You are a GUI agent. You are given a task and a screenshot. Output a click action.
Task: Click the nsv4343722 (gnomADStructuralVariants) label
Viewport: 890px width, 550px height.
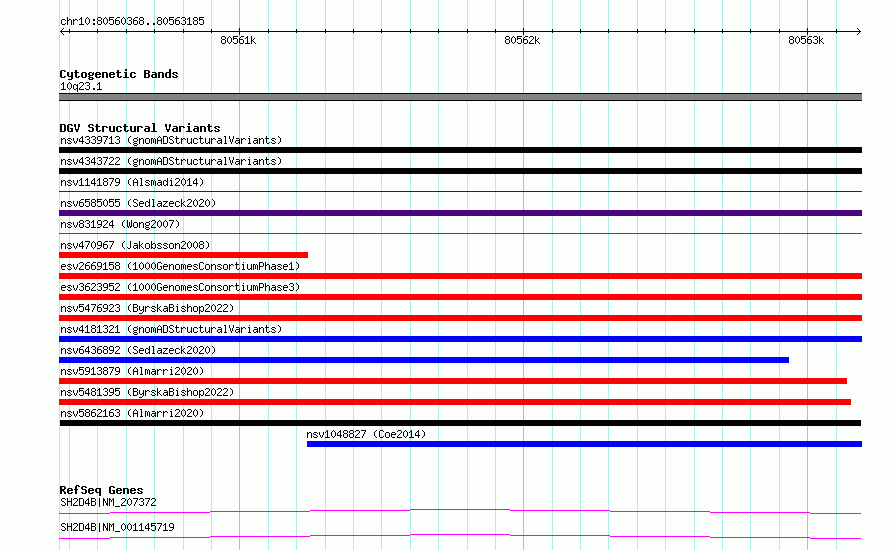[171, 161]
